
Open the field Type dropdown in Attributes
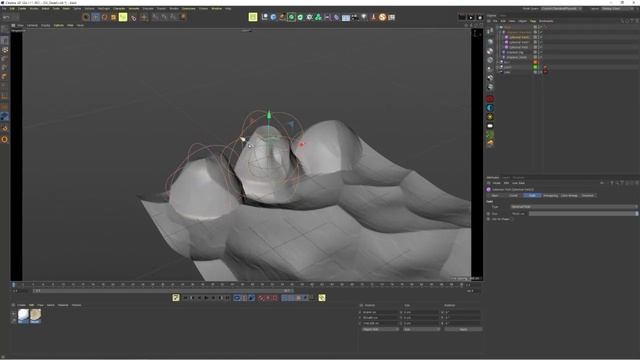pos(574,207)
